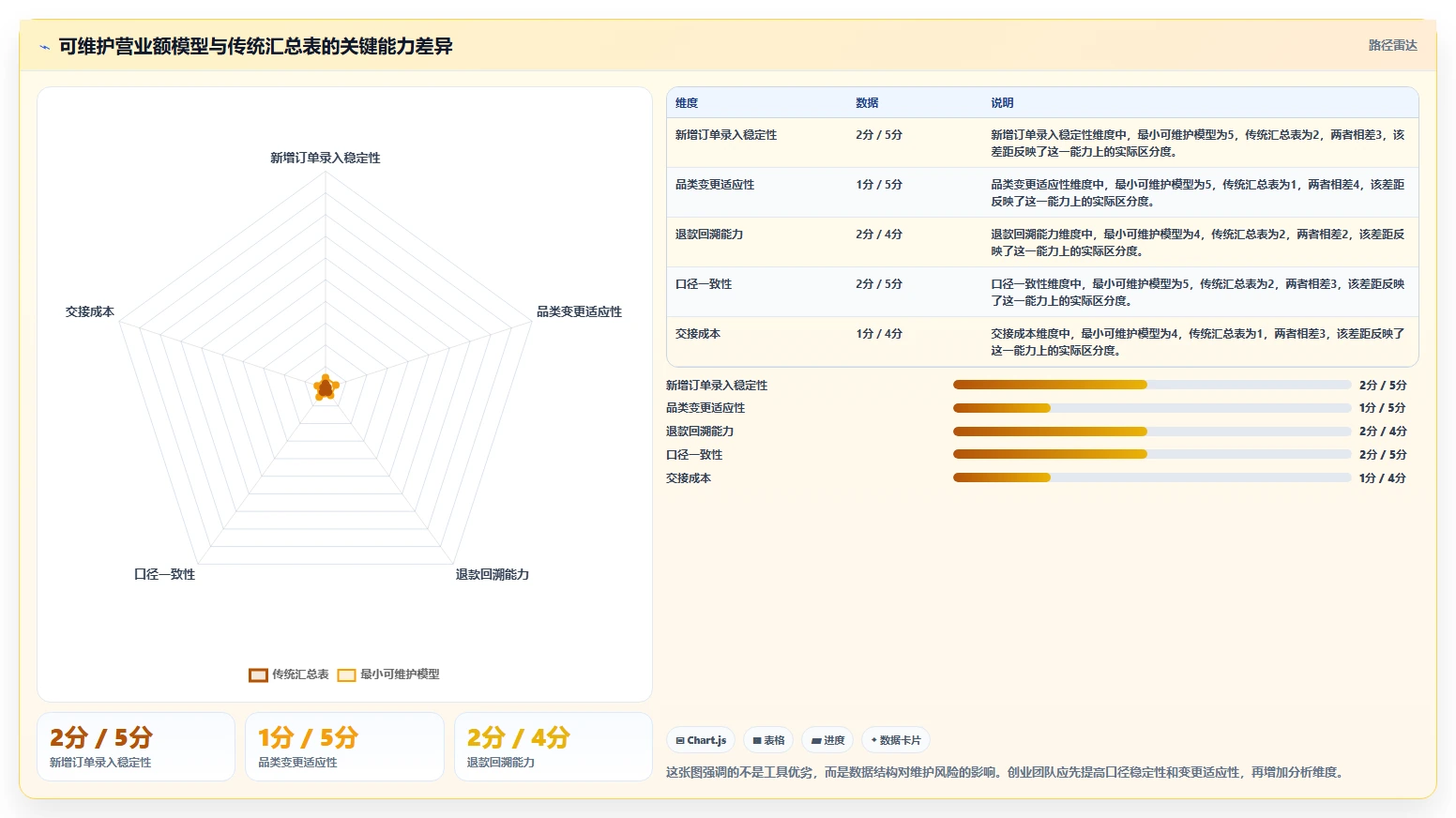Image resolution: width=1456 pixels, height=818 pixels.
Task: Click the 2分 / 4分 value in the 退款回溯能力 table row
Action: tap(879, 235)
